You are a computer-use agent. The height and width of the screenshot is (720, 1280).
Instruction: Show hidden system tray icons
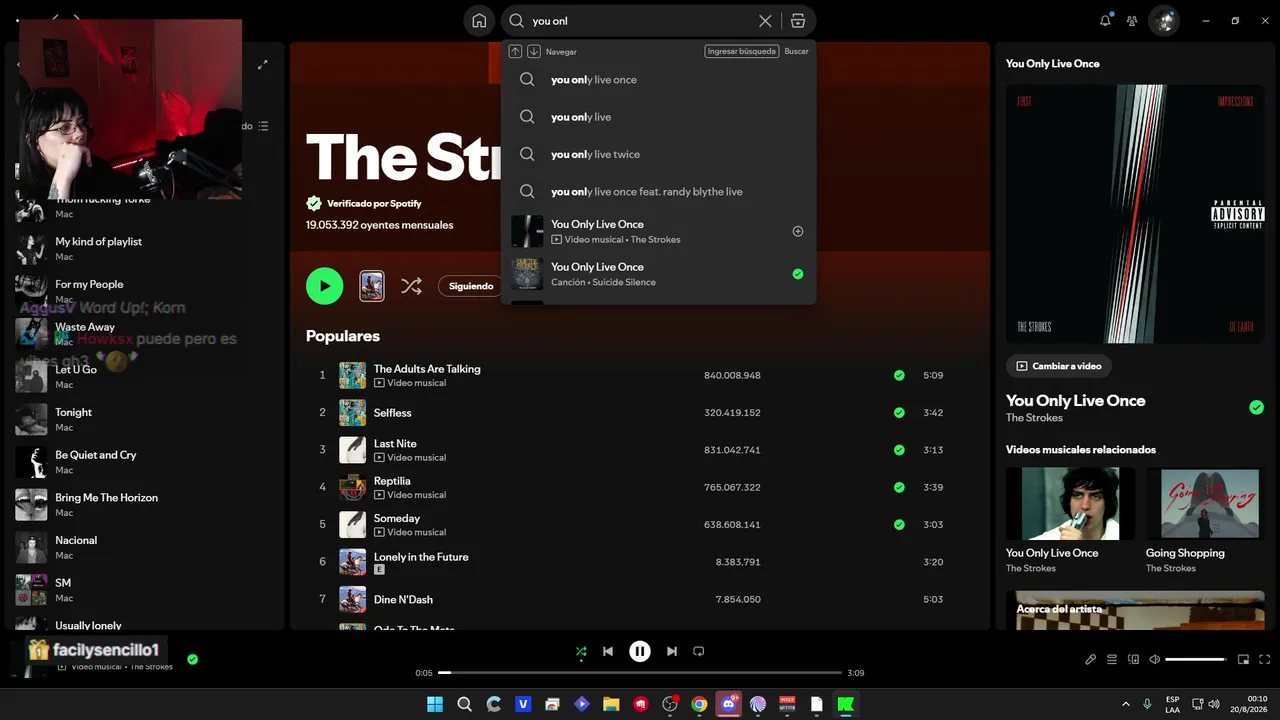point(1126,704)
